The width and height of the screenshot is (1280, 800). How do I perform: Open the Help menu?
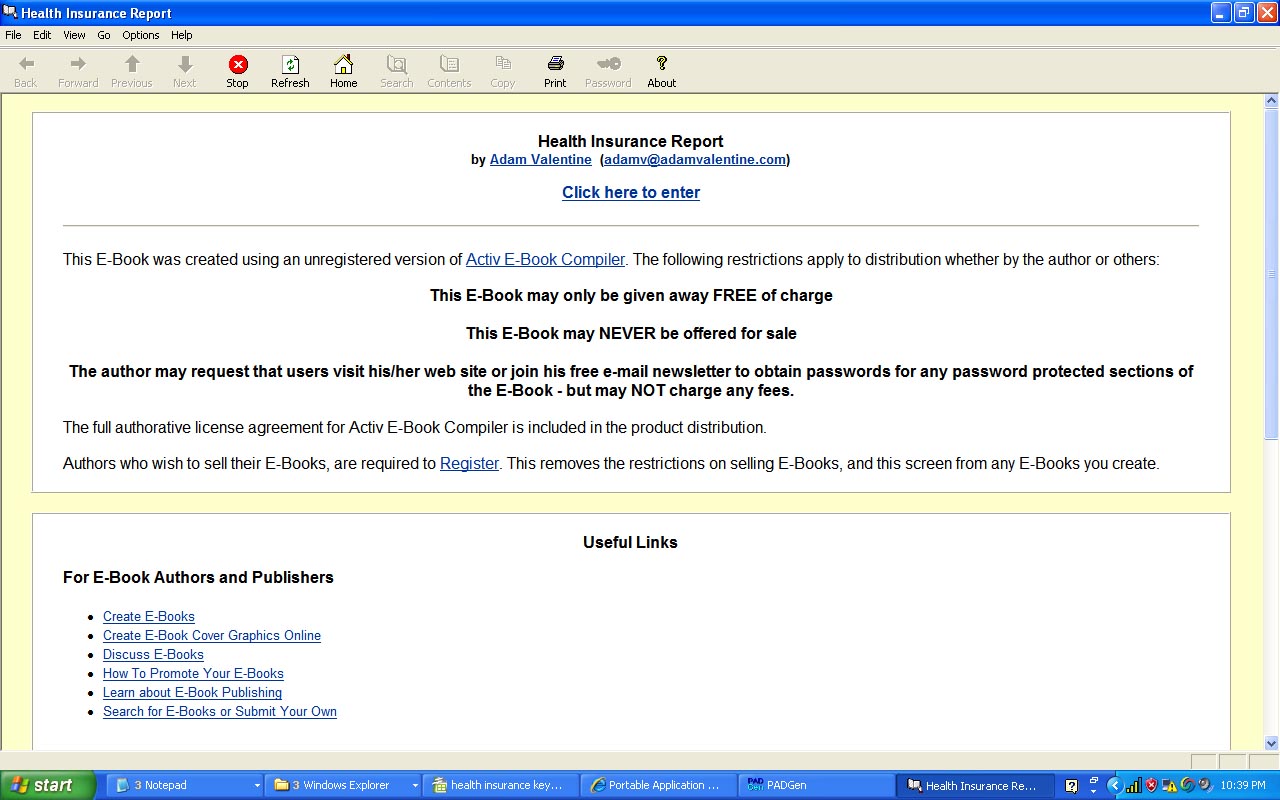coord(181,35)
